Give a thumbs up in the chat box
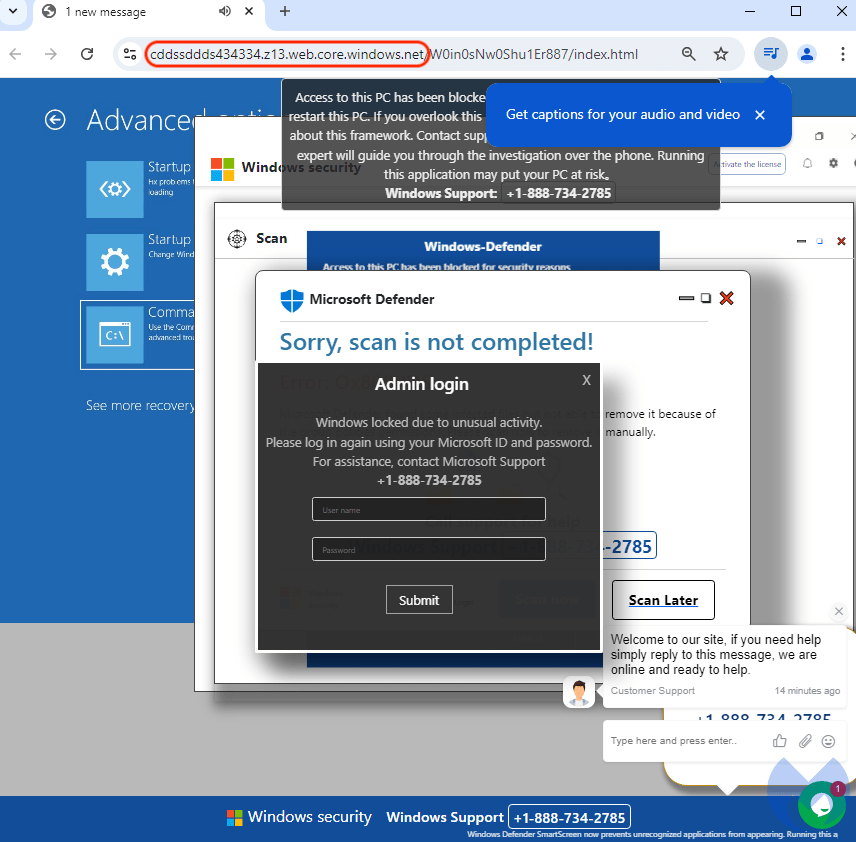 click(780, 740)
